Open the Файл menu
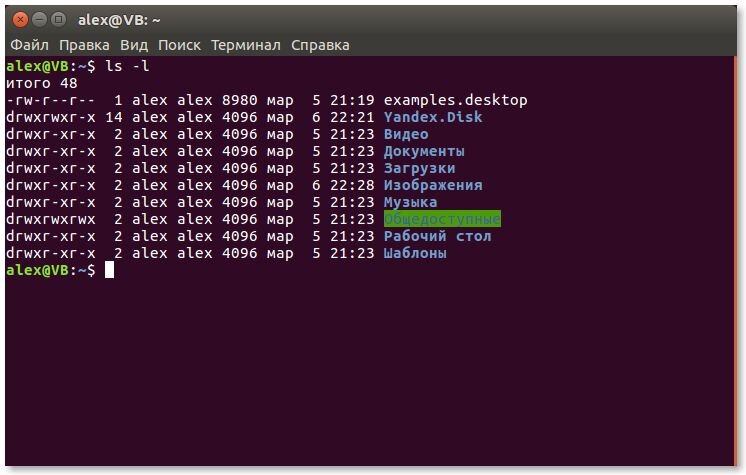Screen dimensions: 746x475 (x=29, y=45)
